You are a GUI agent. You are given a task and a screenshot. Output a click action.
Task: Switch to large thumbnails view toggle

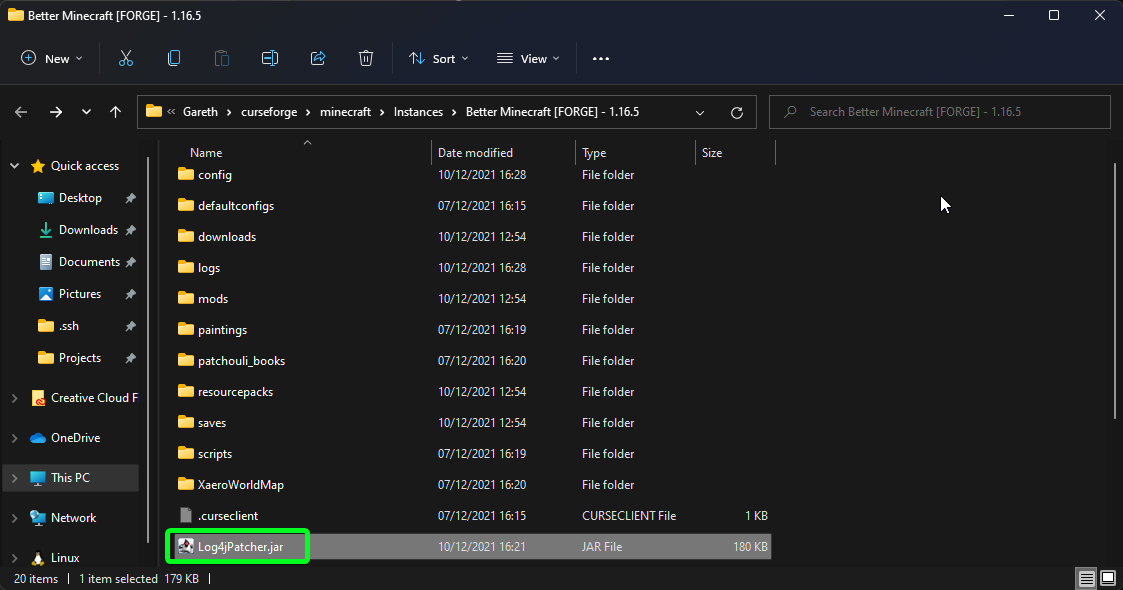1107,579
